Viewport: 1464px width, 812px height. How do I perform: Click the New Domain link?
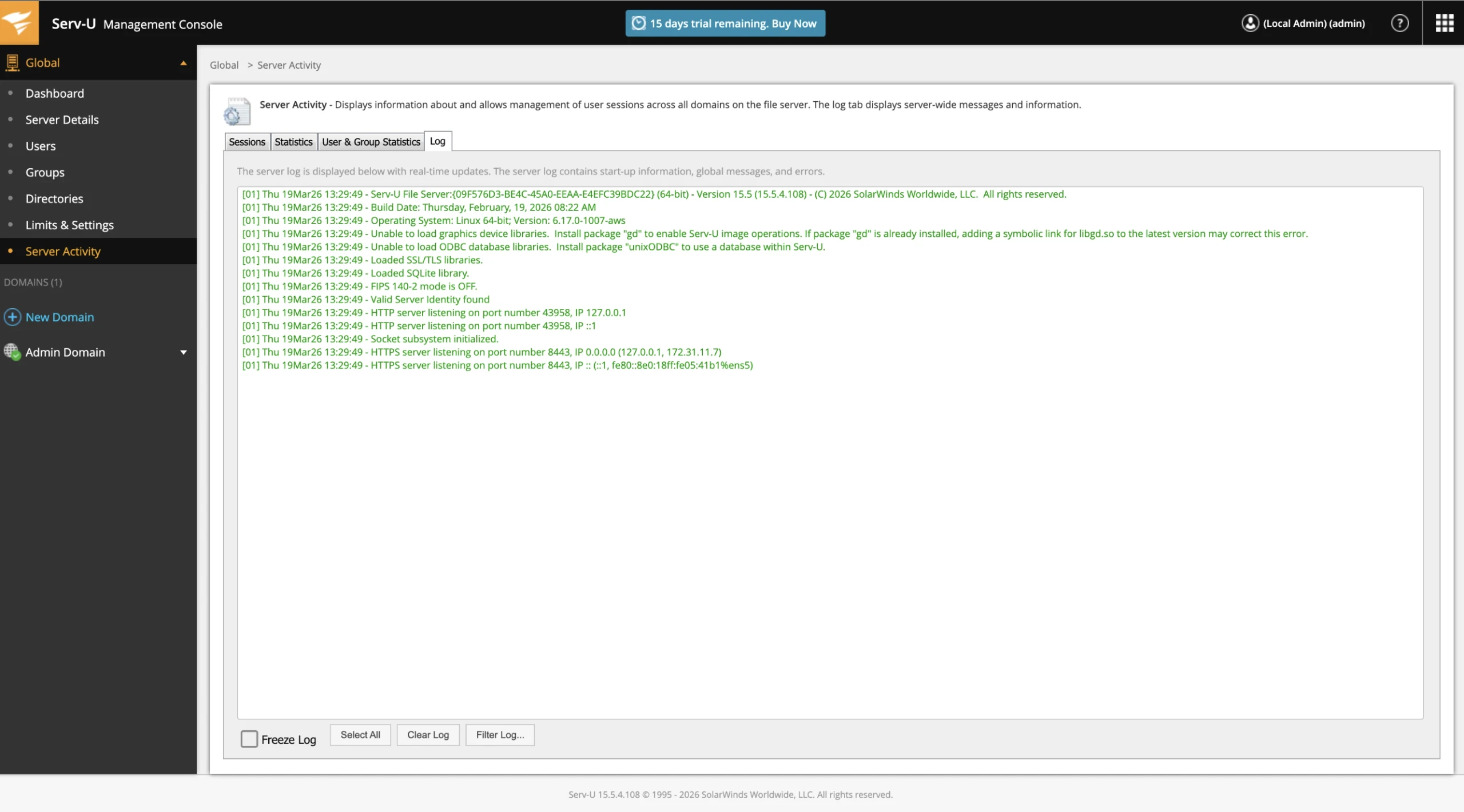pyautogui.click(x=59, y=317)
